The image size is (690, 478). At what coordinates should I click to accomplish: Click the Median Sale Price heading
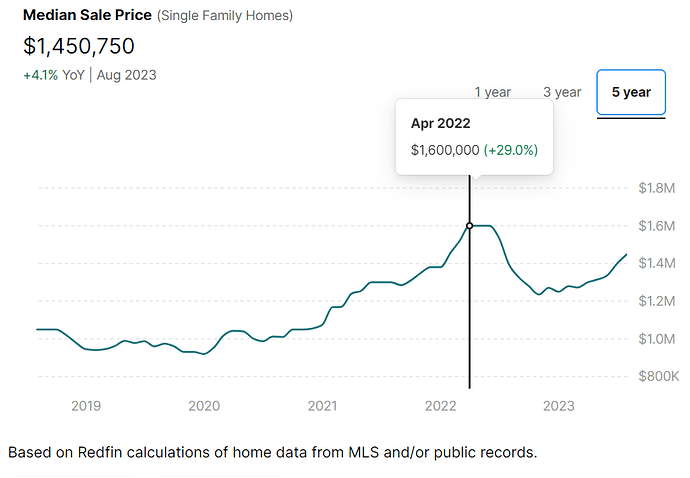coord(86,16)
